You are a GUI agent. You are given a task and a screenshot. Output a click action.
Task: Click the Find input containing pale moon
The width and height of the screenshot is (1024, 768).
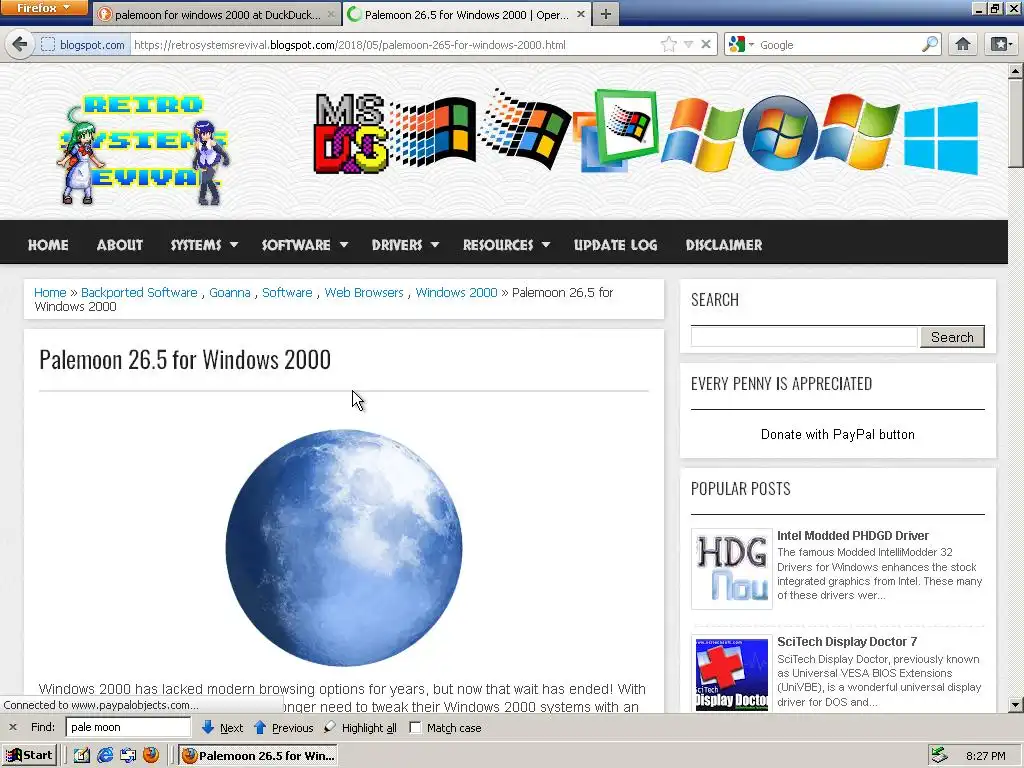pos(128,727)
